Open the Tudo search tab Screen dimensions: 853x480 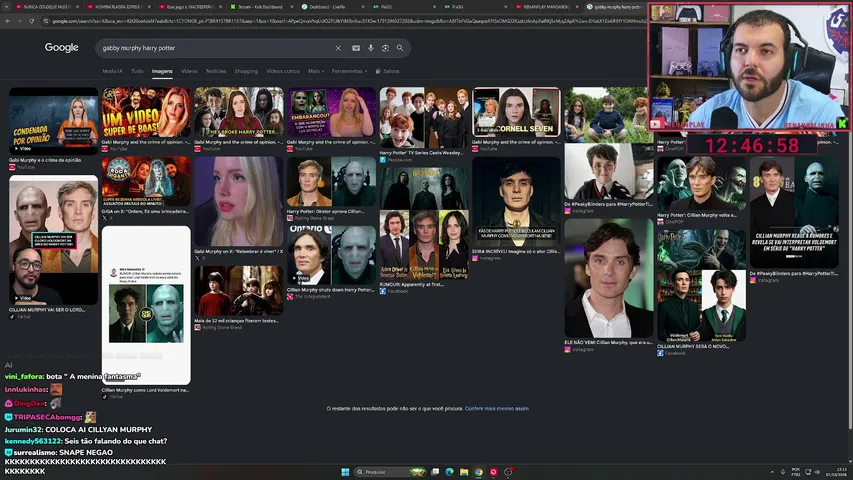pyautogui.click(x=137, y=71)
